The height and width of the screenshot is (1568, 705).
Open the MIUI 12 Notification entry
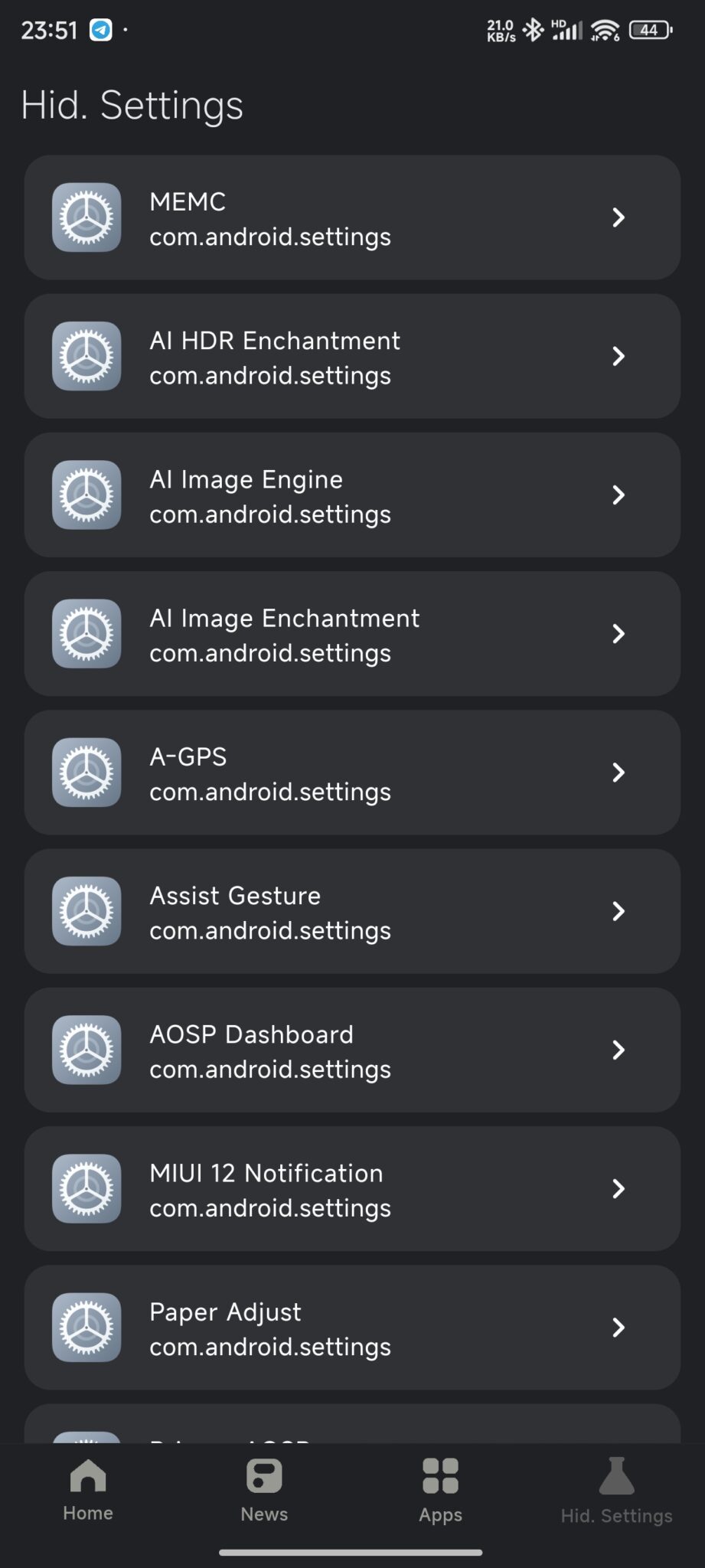352,1188
